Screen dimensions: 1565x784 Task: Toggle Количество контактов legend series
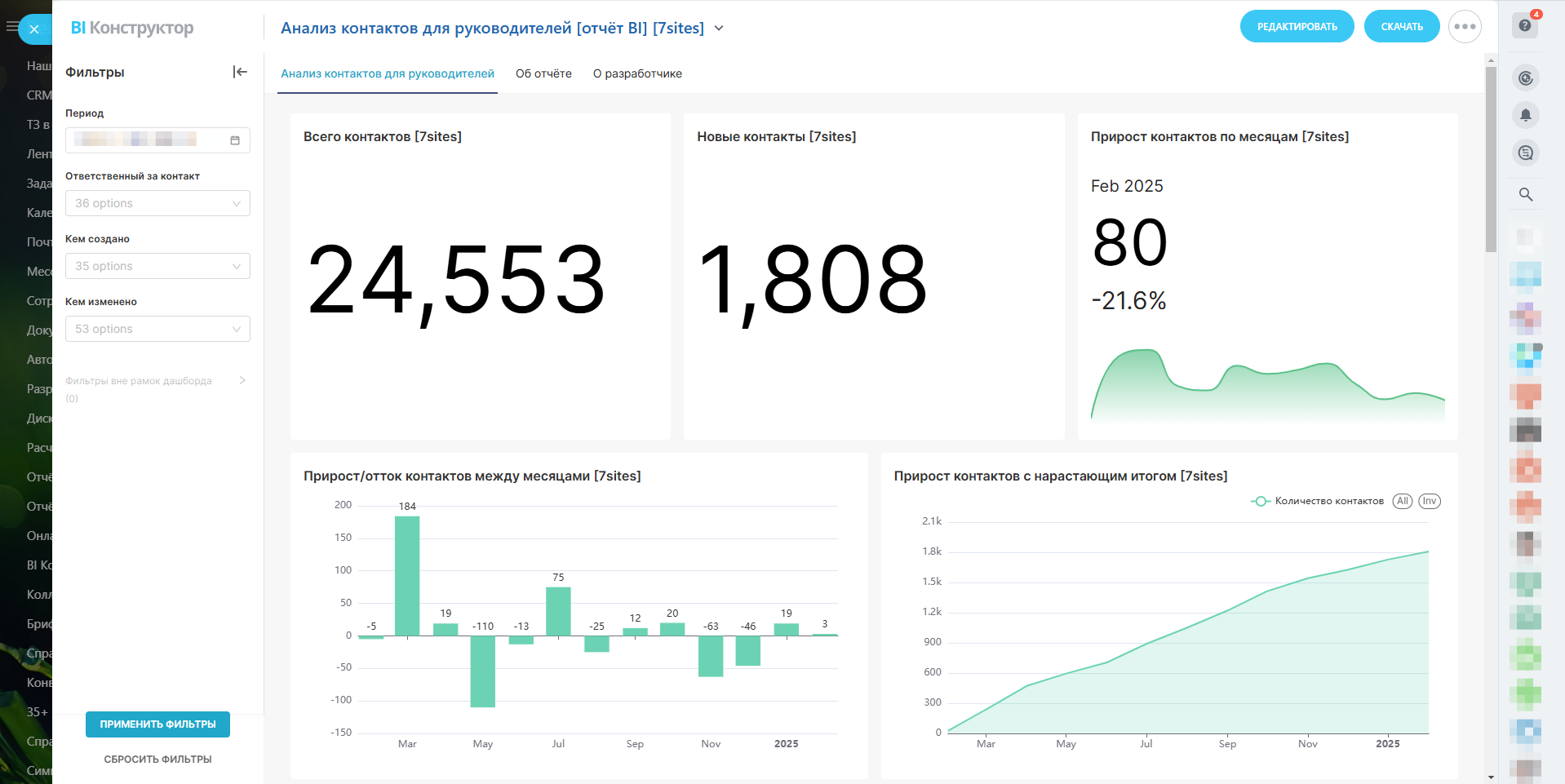click(x=1317, y=501)
